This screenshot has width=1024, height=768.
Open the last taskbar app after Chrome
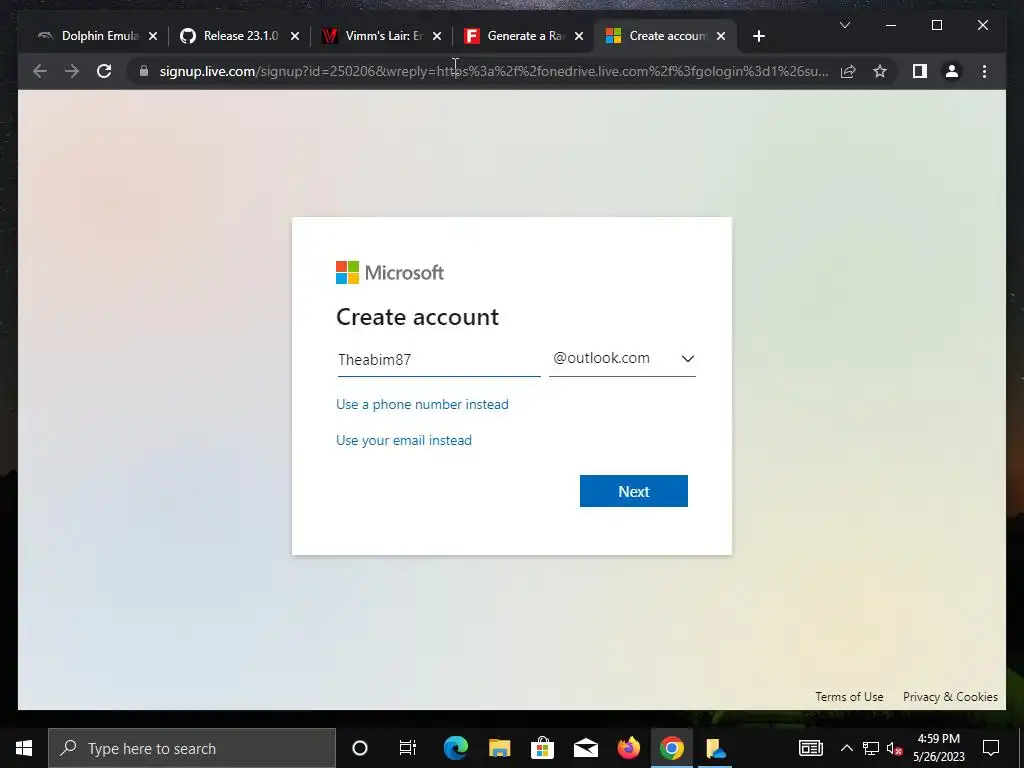coord(716,748)
